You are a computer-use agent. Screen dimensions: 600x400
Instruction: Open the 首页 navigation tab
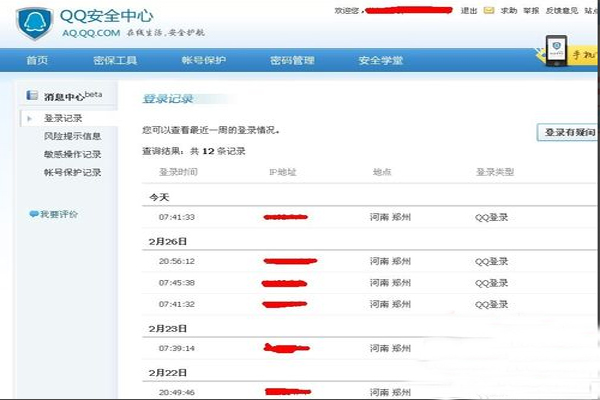(x=37, y=60)
